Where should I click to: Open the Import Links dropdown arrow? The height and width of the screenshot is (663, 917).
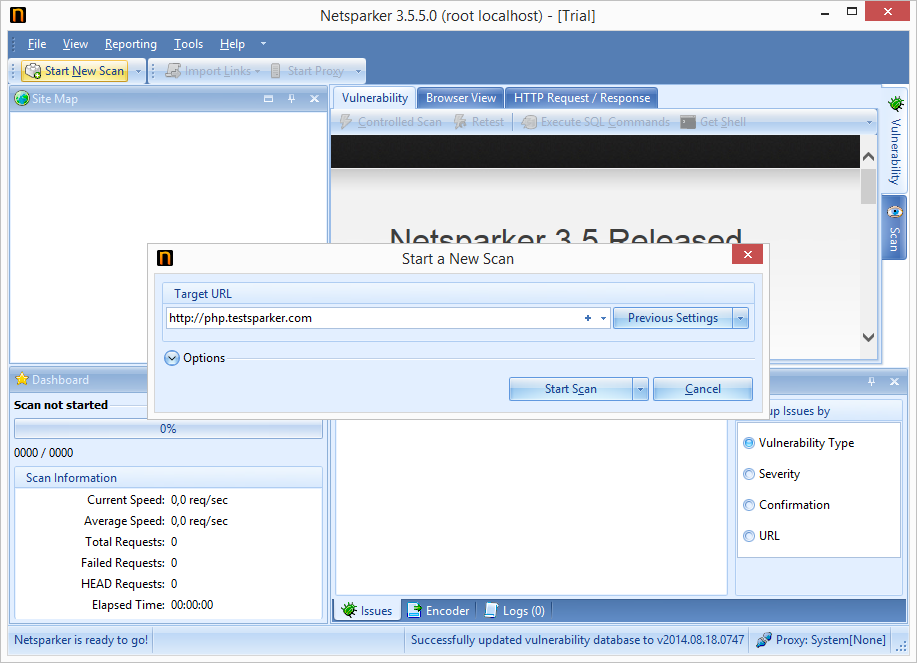(x=257, y=71)
